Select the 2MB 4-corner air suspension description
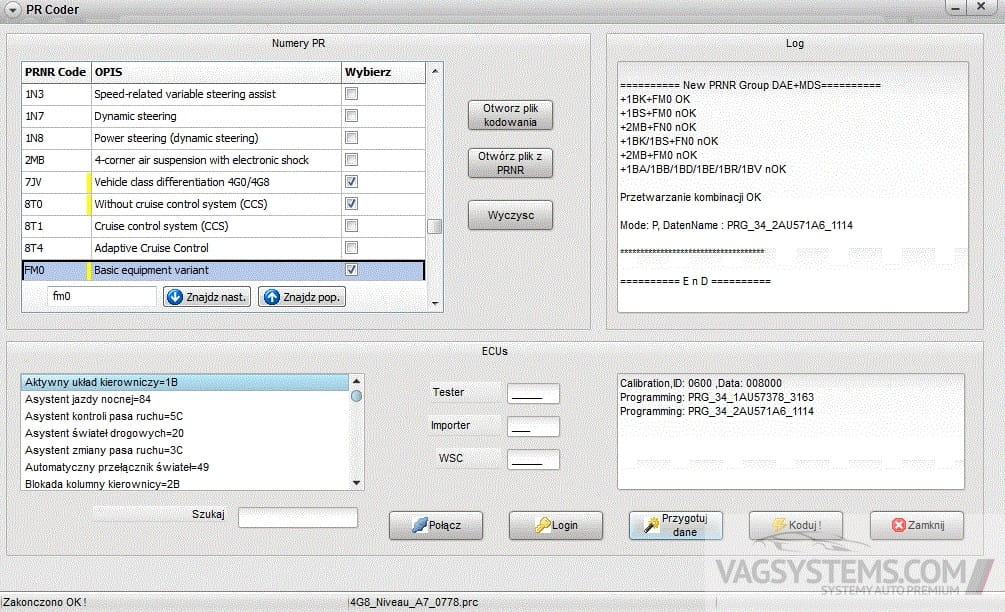The image size is (1005, 612). pos(216,160)
